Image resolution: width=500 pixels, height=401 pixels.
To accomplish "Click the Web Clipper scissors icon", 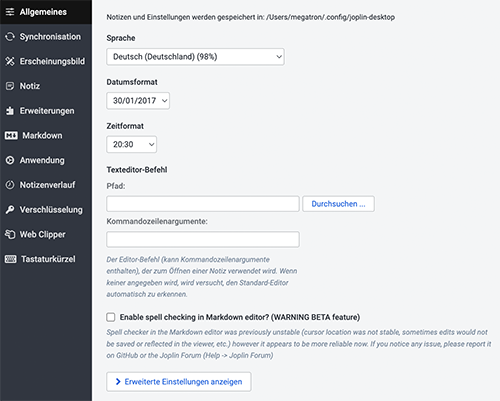I will tap(10, 234).
